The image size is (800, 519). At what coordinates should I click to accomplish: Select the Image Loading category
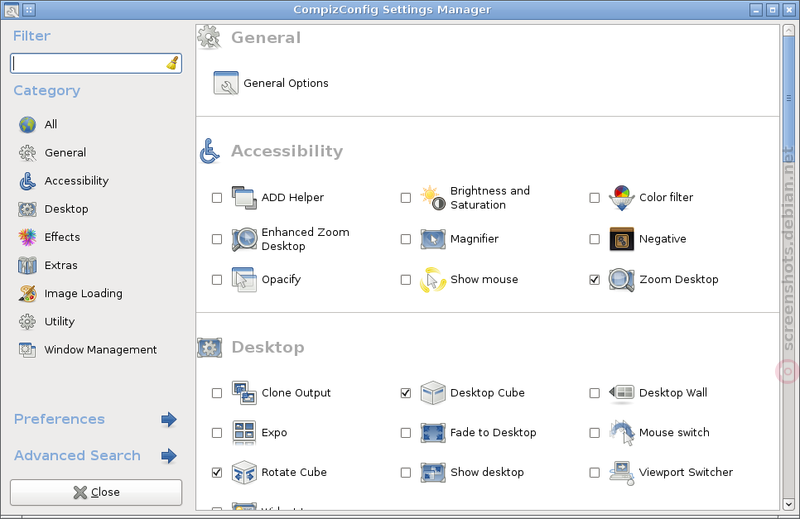pyautogui.click(x=70, y=293)
